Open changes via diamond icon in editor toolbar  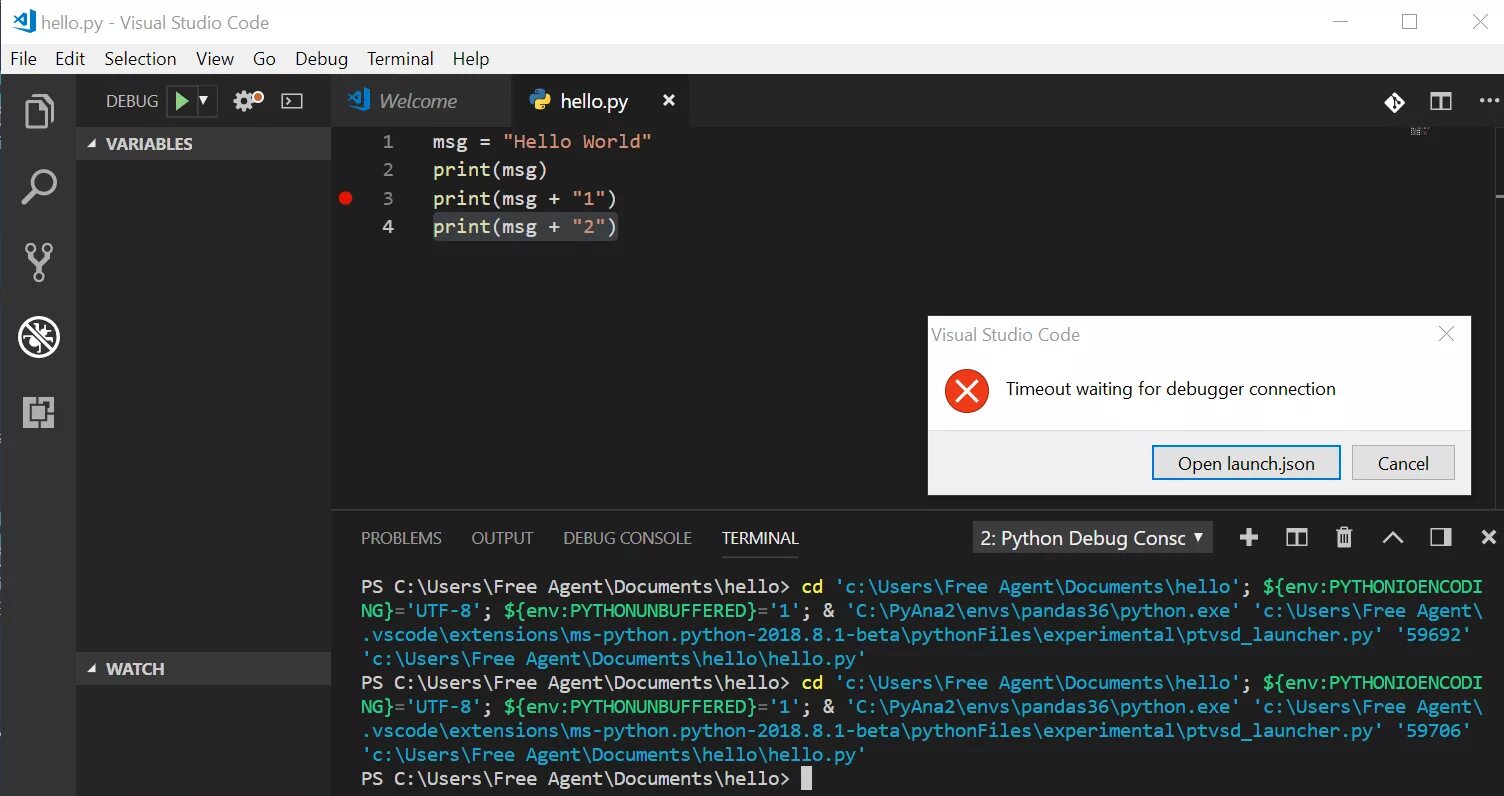click(x=1394, y=102)
